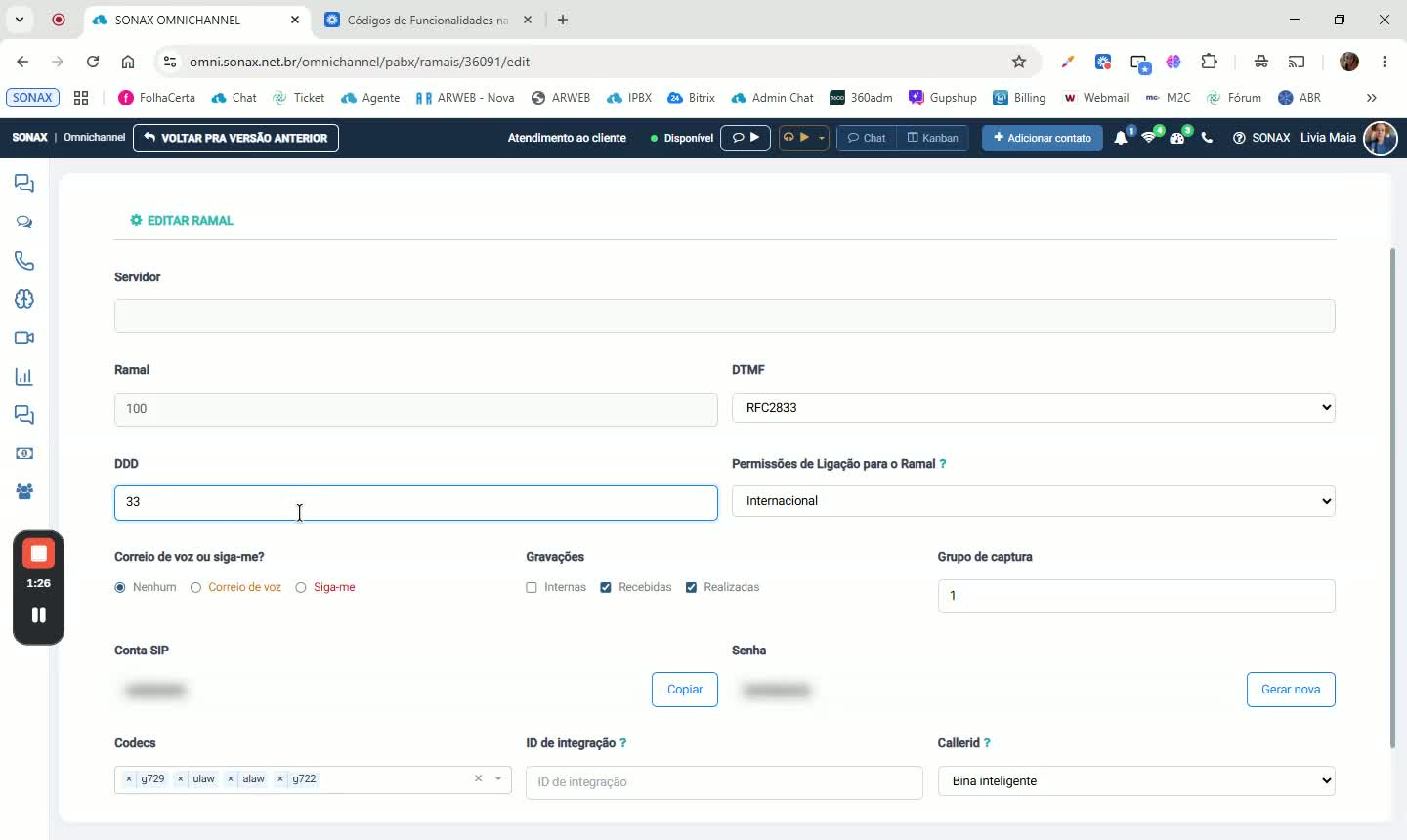Switch to Códigos de Funcionalidades browser tab

tap(428, 20)
